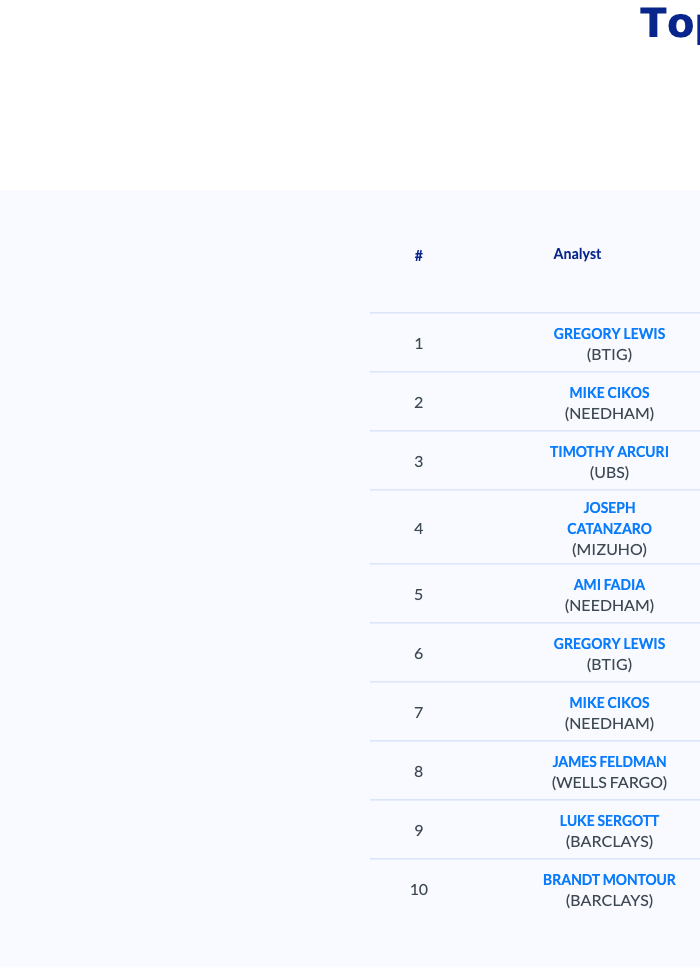Open James Feldman analyst profile
Viewport: 700px width, 968px height.
(609, 762)
